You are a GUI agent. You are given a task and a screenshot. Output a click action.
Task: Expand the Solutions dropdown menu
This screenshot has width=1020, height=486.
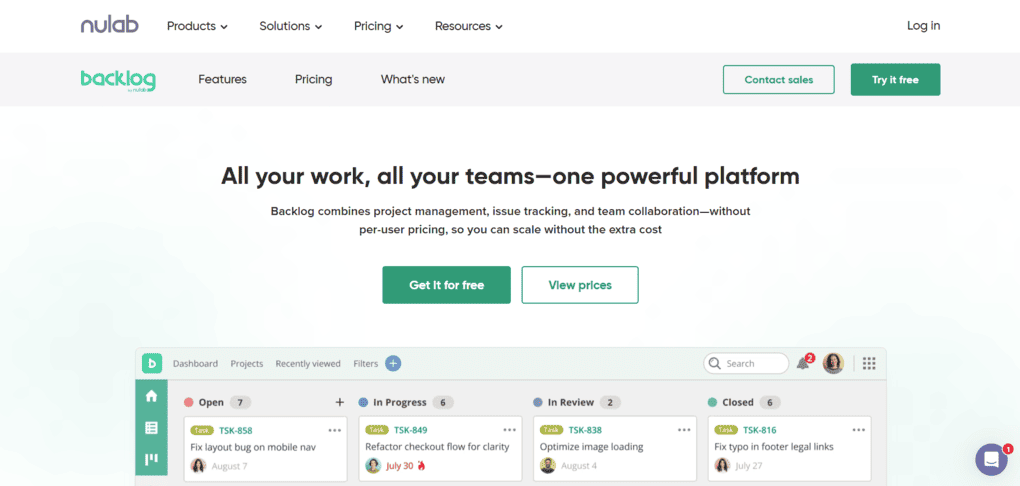click(290, 26)
